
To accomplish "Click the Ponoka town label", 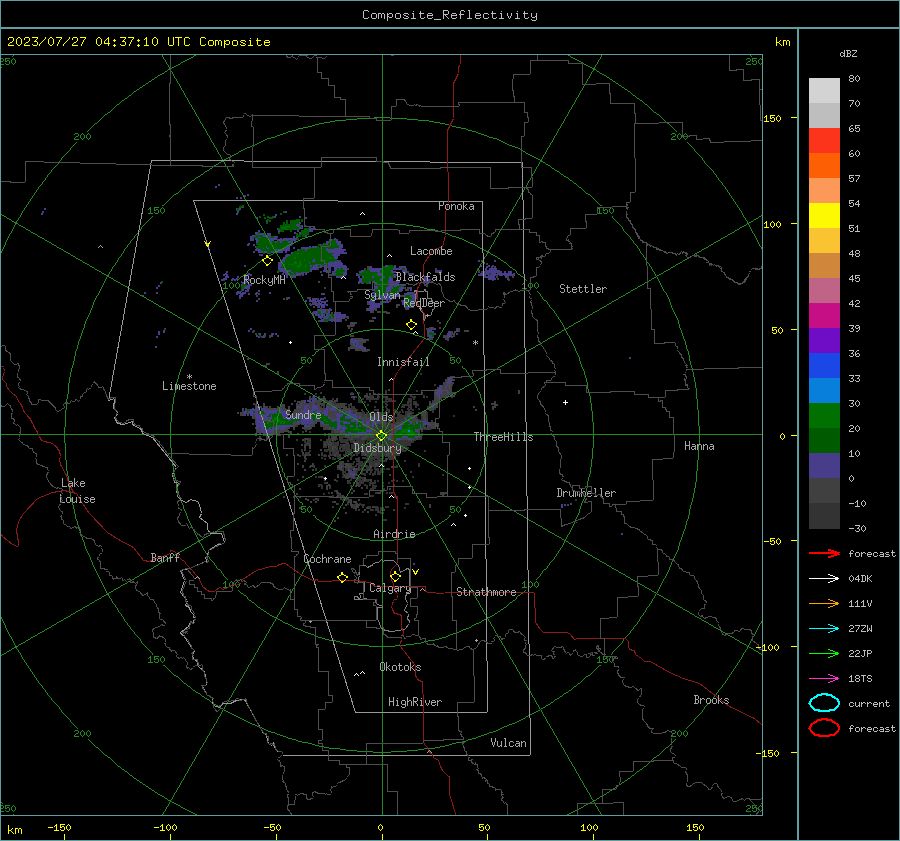I will tap(456, 206).
